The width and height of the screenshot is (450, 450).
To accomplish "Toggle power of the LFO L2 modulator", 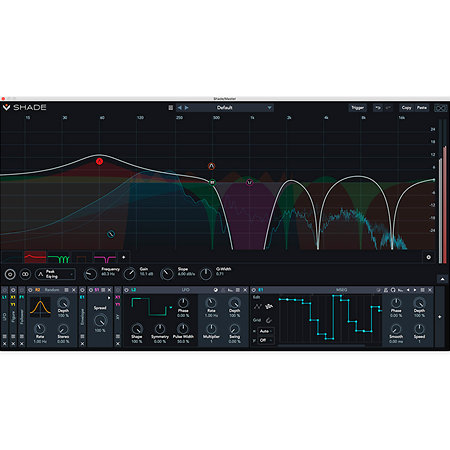I will pos(127,290).
